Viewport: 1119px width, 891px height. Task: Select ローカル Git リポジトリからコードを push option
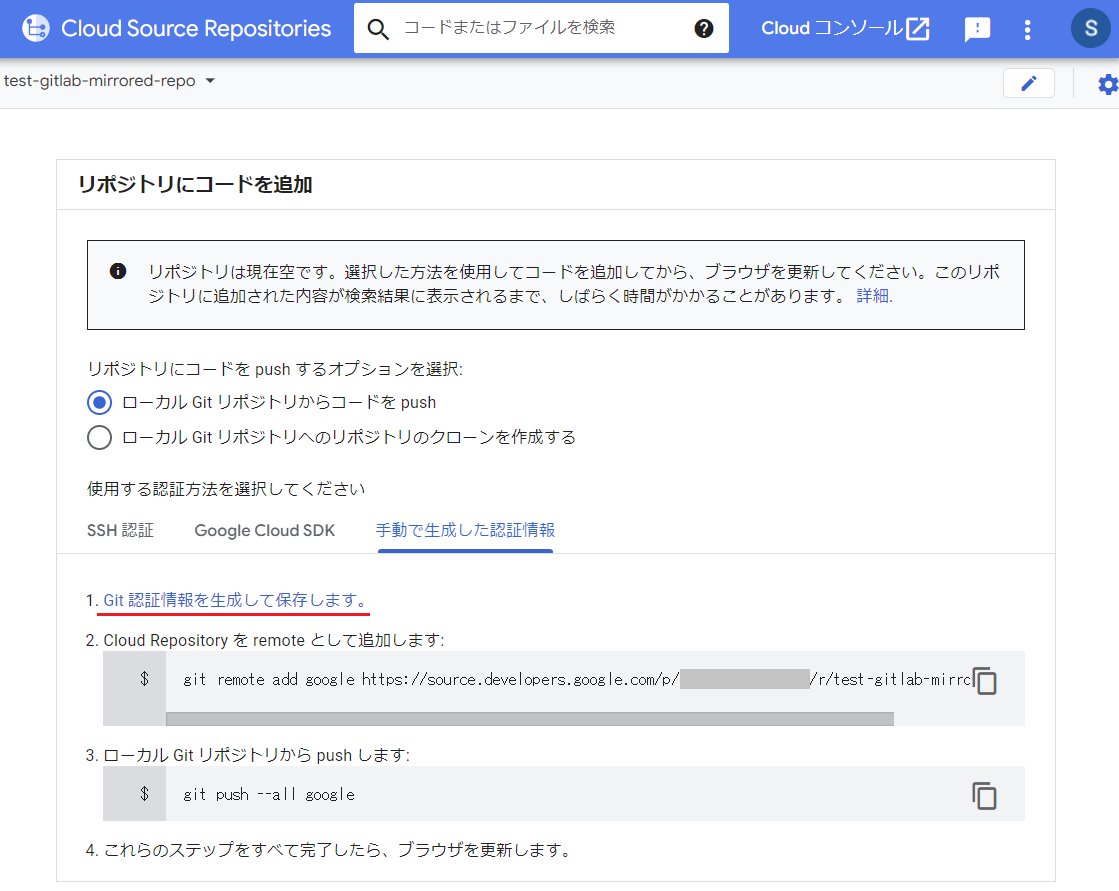tap(98, 402)
